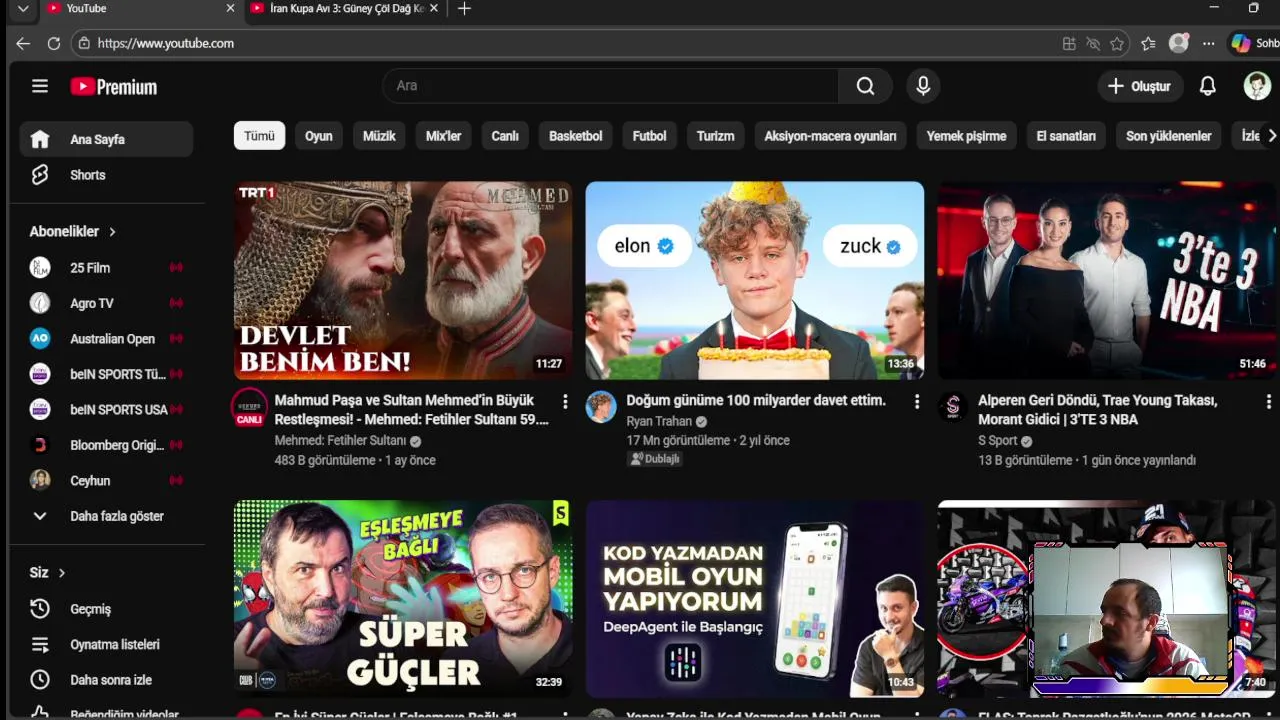This screenshot has height=720, width=1280.
Task: Open Shorts from the sidebar
Action: point(106,175)
